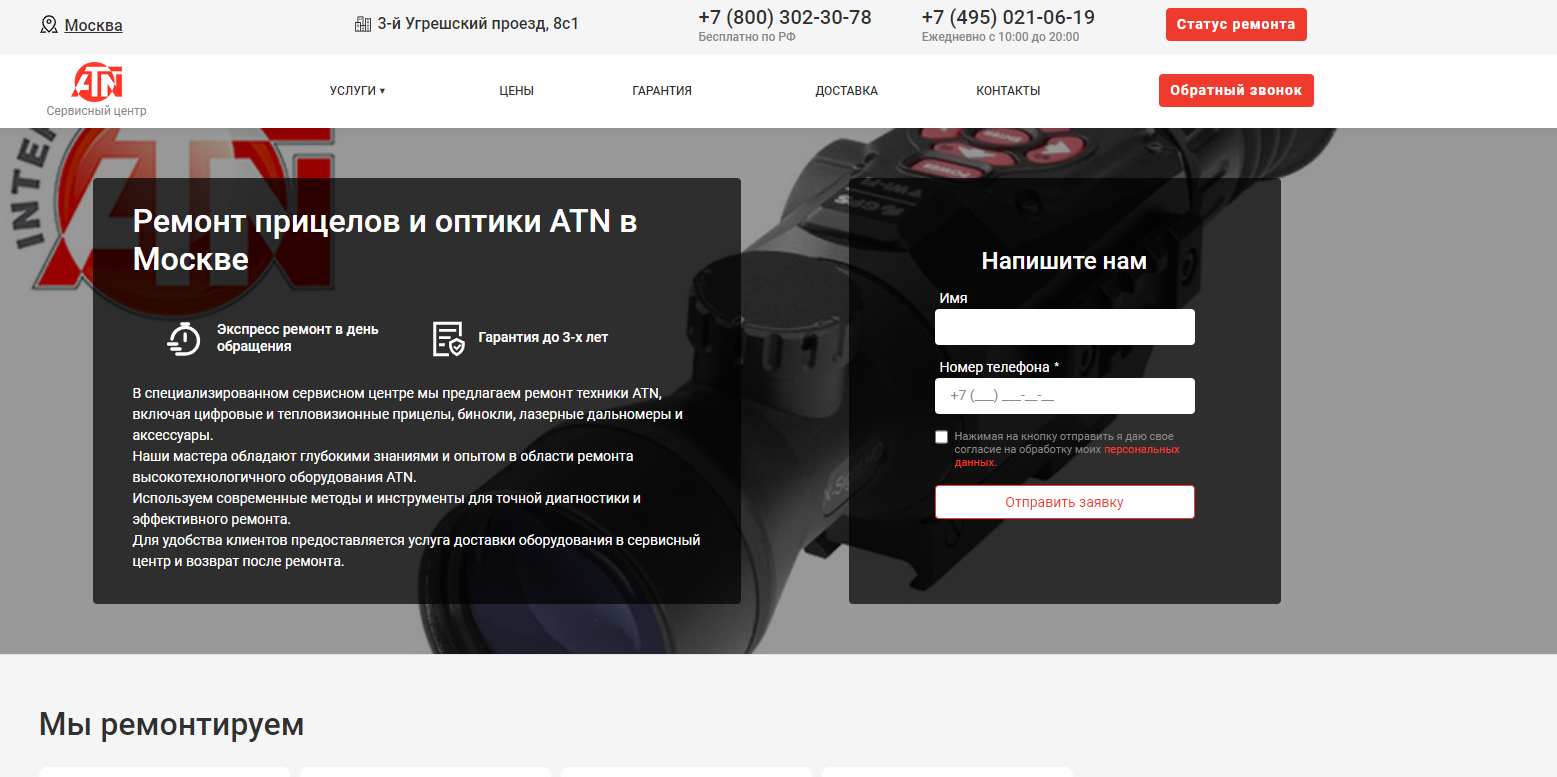Click the Обратный звонок button
This screenshot has width=1557, height=777.
1236,90
